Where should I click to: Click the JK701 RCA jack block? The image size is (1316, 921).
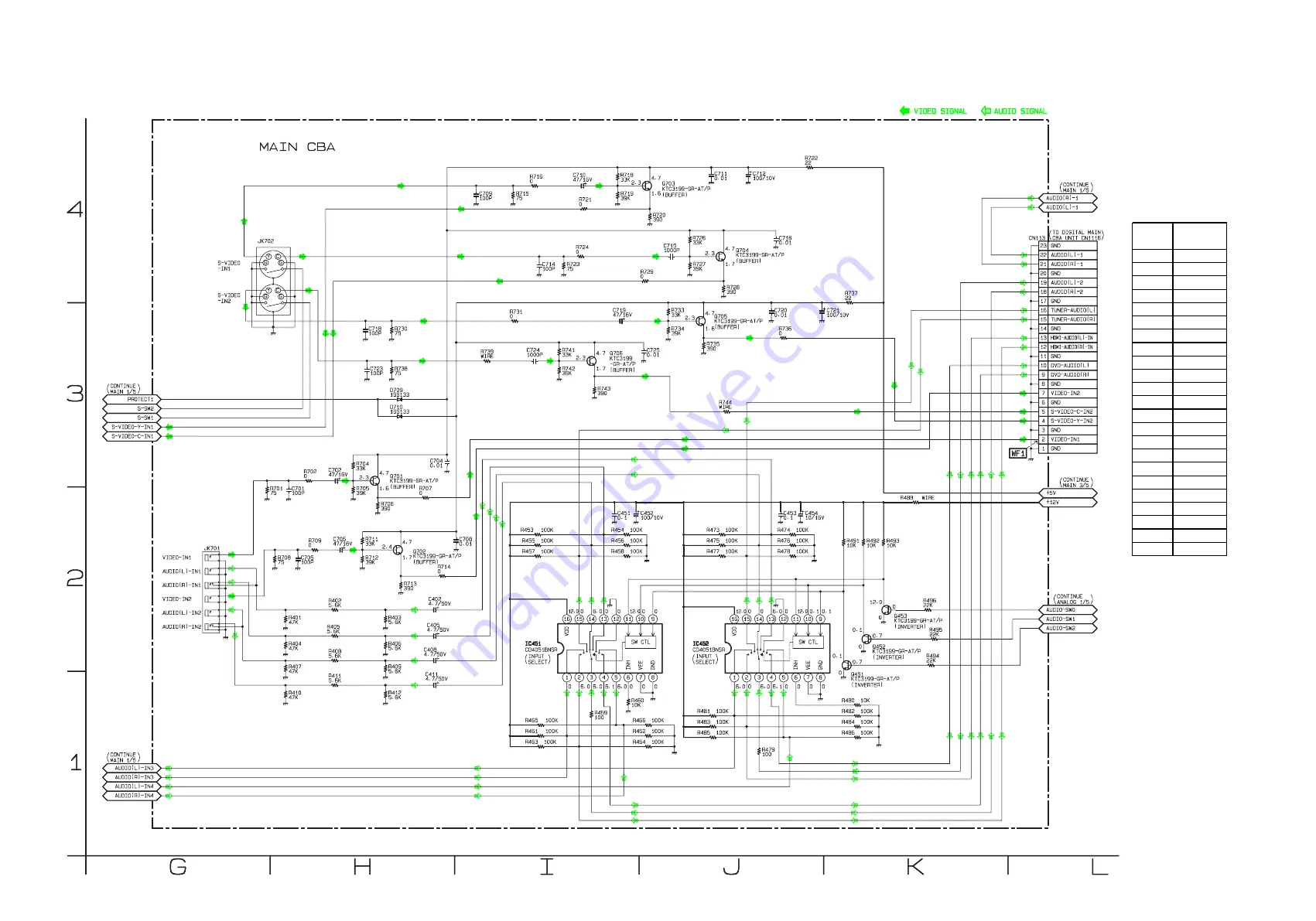[211, 592]
